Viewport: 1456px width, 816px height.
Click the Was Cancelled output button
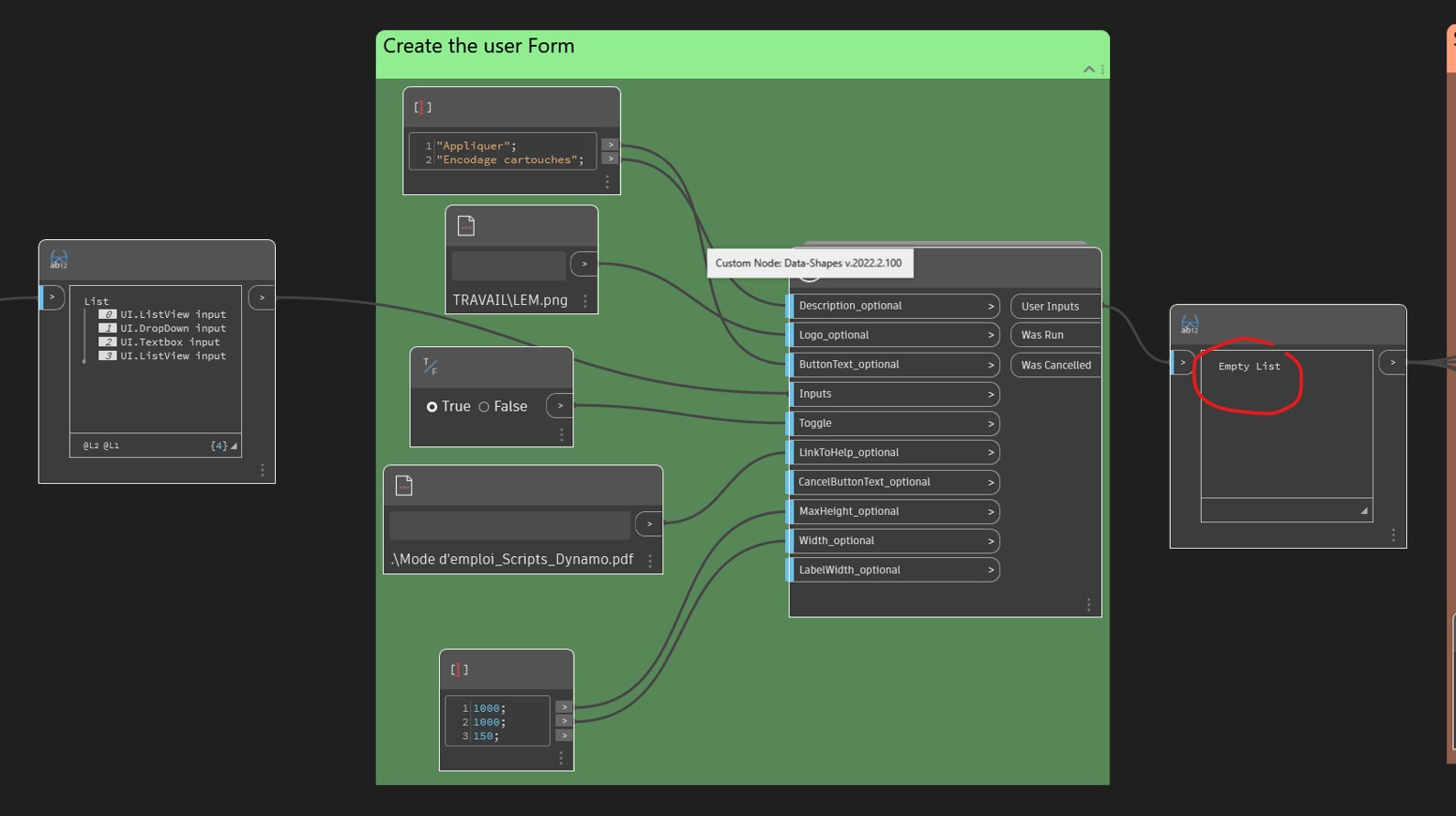click(1054, 365)
